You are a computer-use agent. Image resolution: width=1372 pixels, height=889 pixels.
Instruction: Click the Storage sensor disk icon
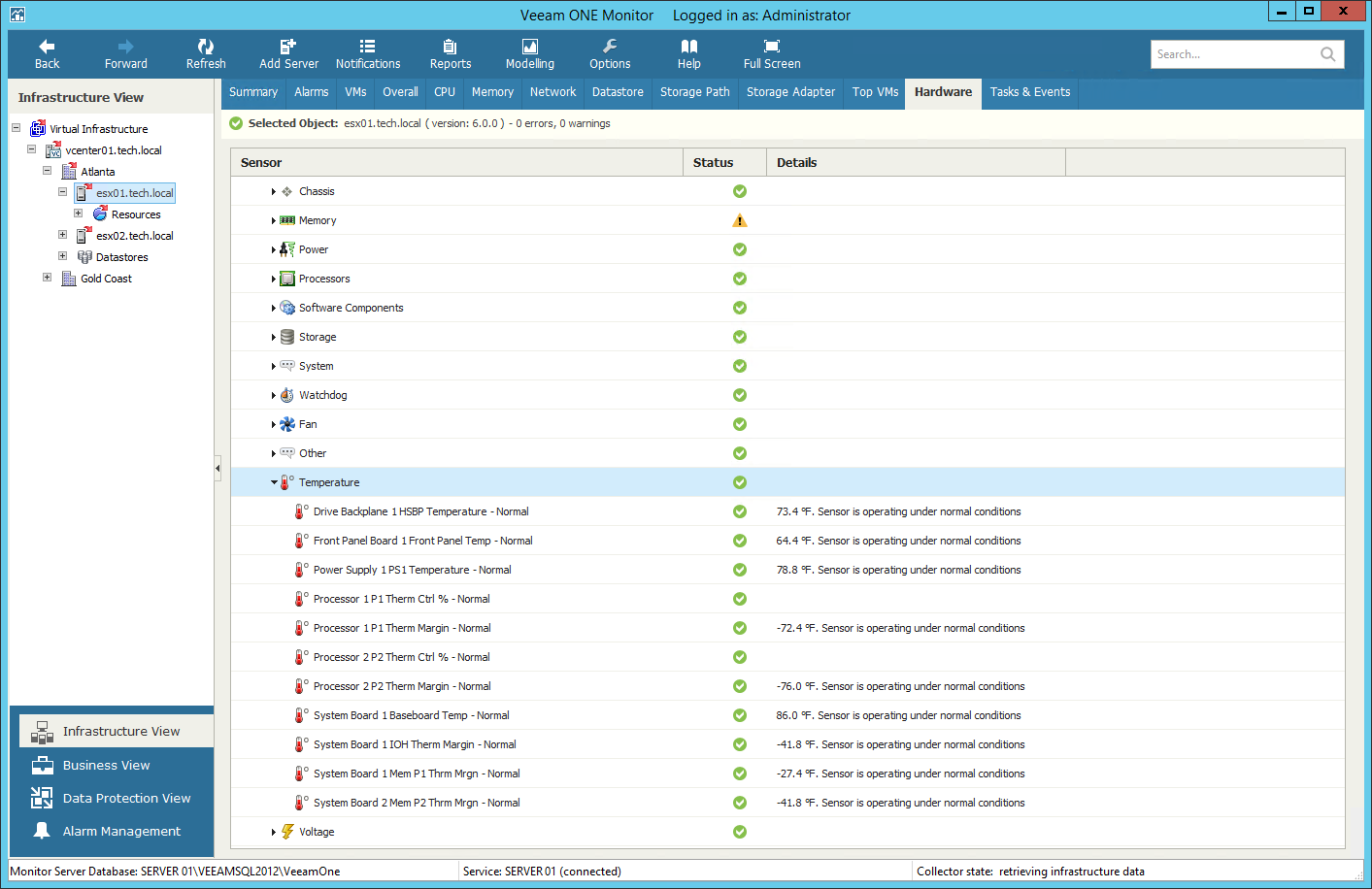coord(287,337)
